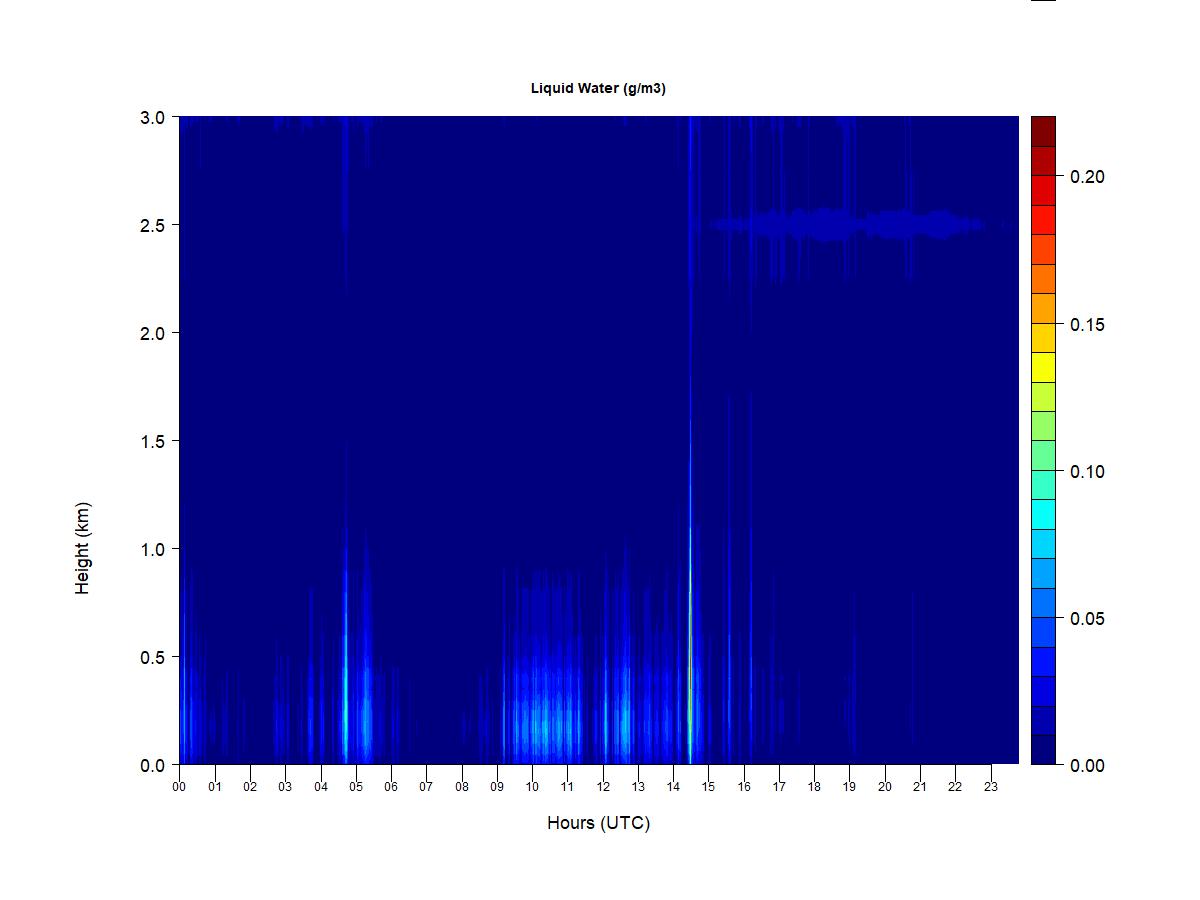Screen dimensions: 1200x900
Task: Click the 0.20 color bar scale label
Action: [x=1087, y=177]
